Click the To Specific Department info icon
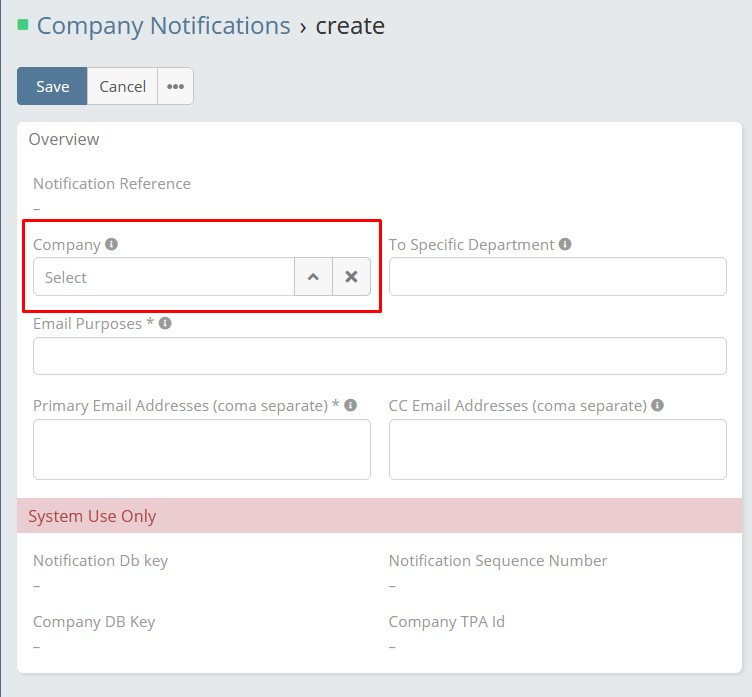Screen dimensions: 752x697 [565, 244]
